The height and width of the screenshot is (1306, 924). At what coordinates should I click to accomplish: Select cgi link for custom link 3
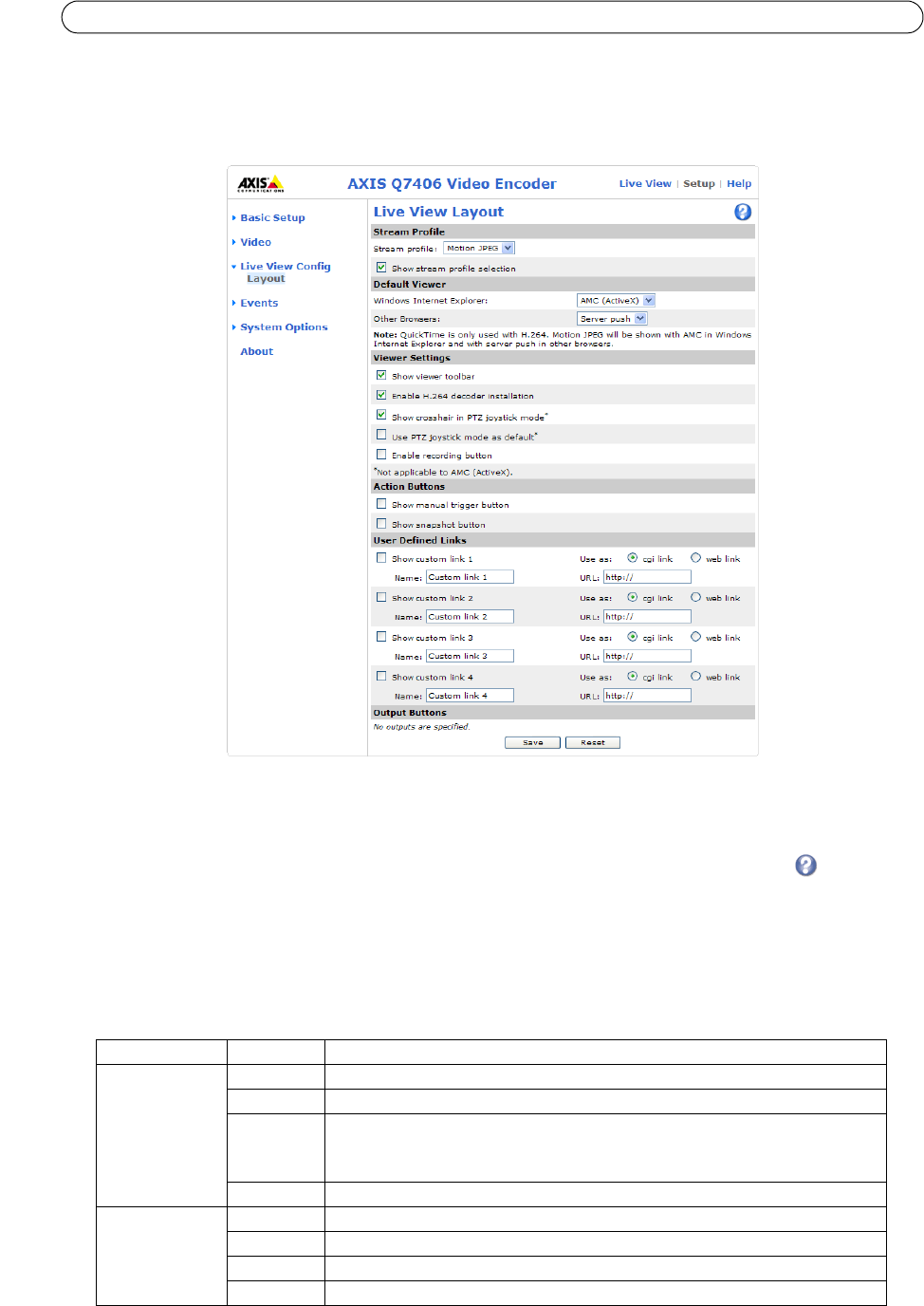point(633,637)
